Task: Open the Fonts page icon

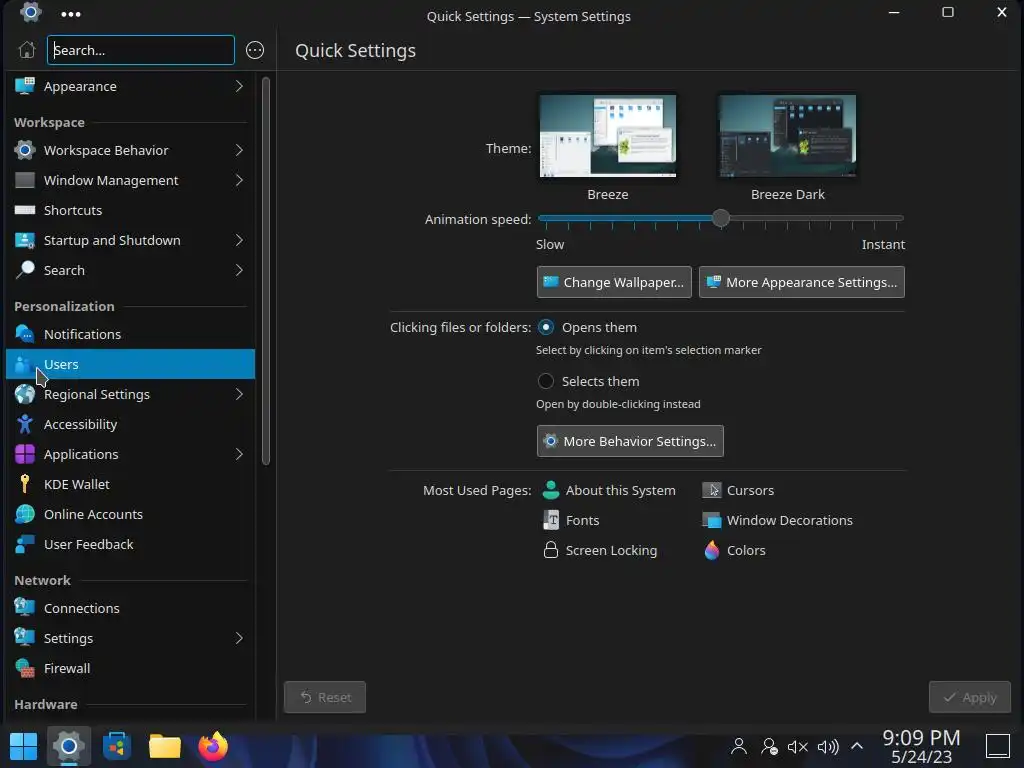Action: pyautogui.click(x=551, y=520)
